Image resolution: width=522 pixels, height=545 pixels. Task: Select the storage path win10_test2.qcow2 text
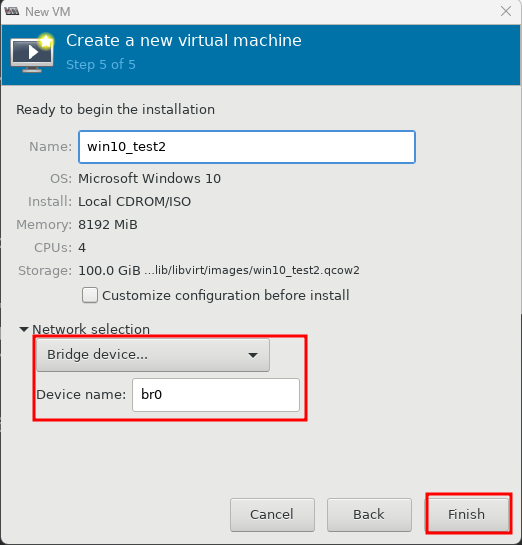point(252,270)
